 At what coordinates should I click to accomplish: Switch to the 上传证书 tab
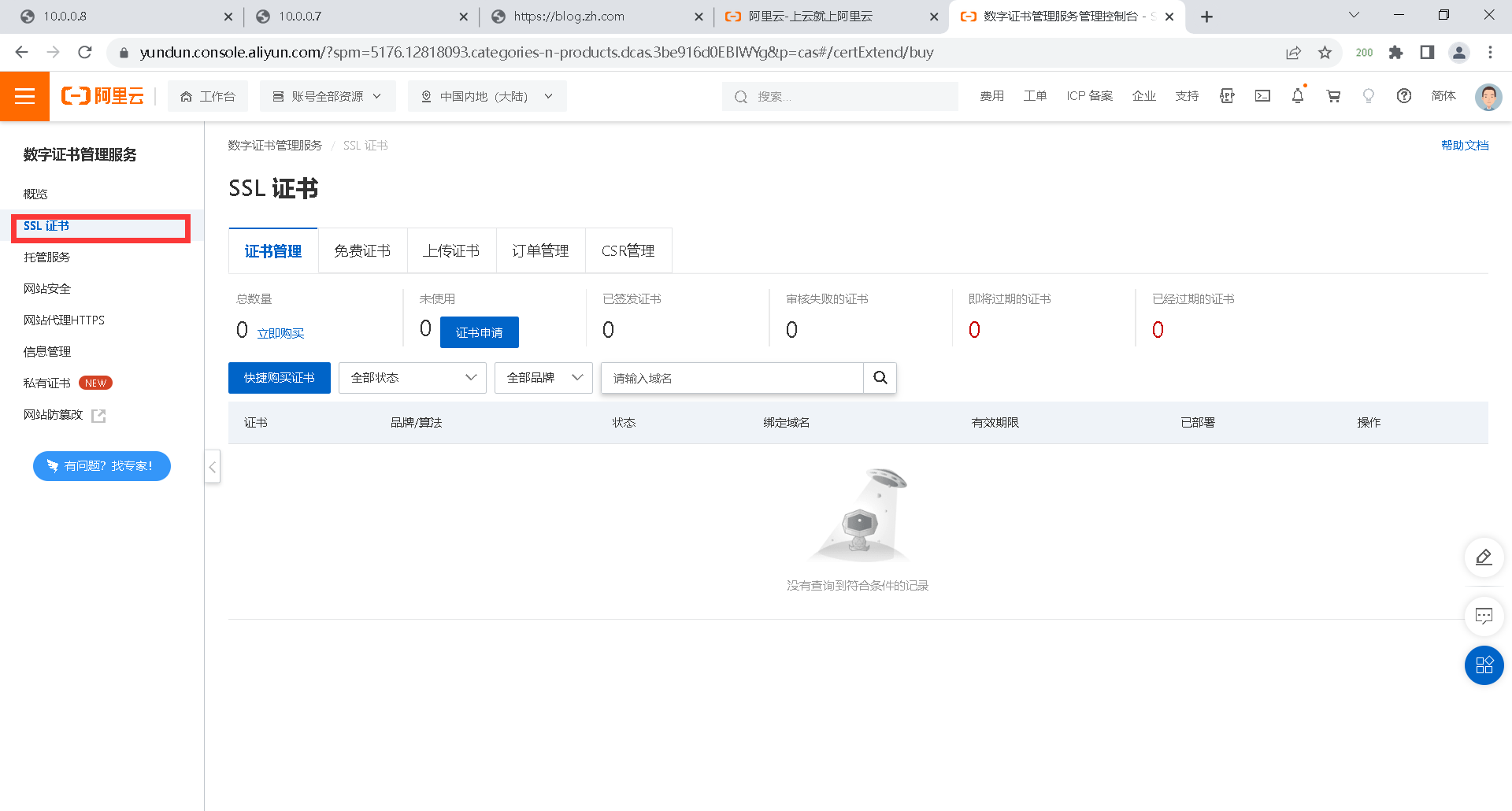[451, 251]
